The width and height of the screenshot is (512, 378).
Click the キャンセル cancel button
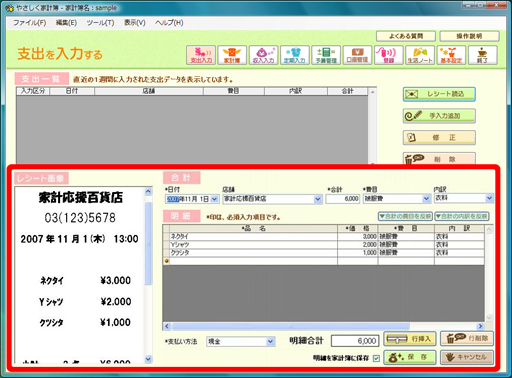click(x=467, y=357)
